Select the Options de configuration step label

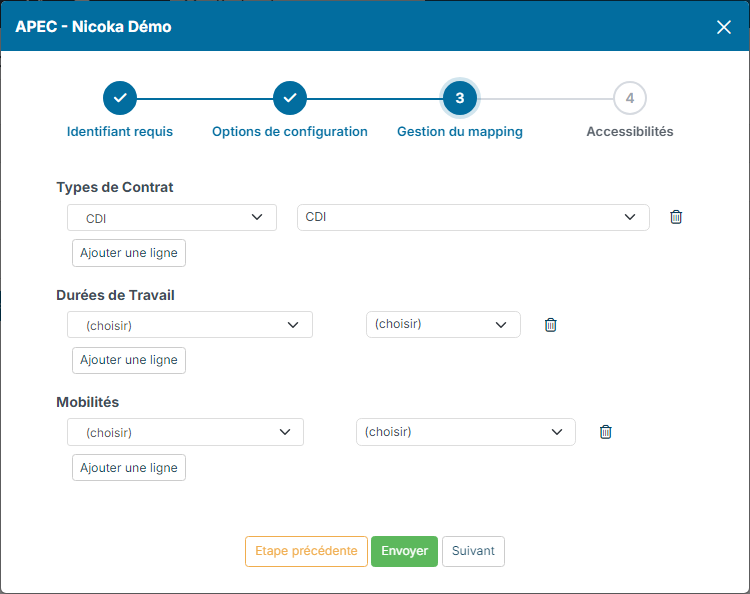click(290, 132)
